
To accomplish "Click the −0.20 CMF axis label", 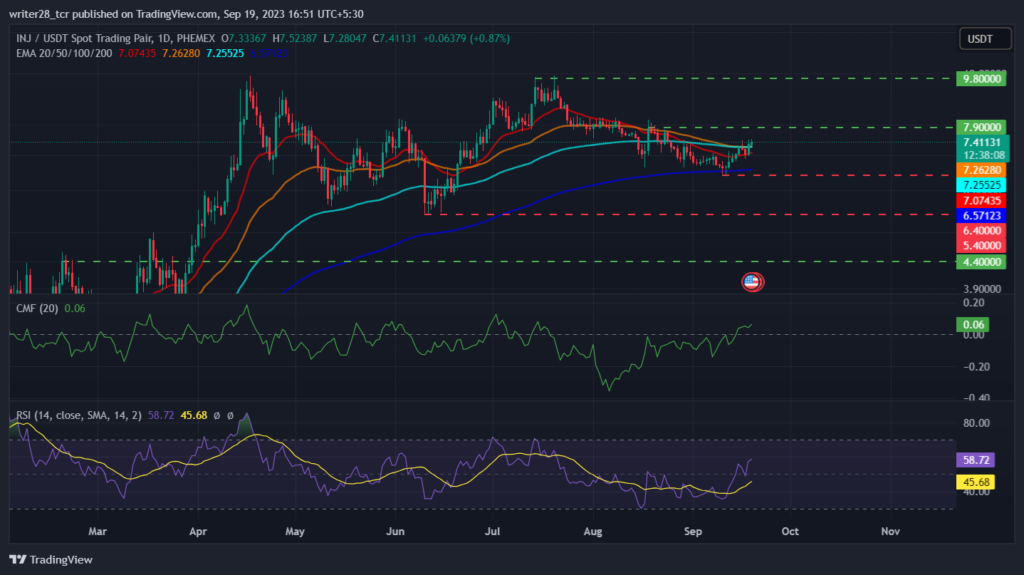I will [x=976, y=367].
